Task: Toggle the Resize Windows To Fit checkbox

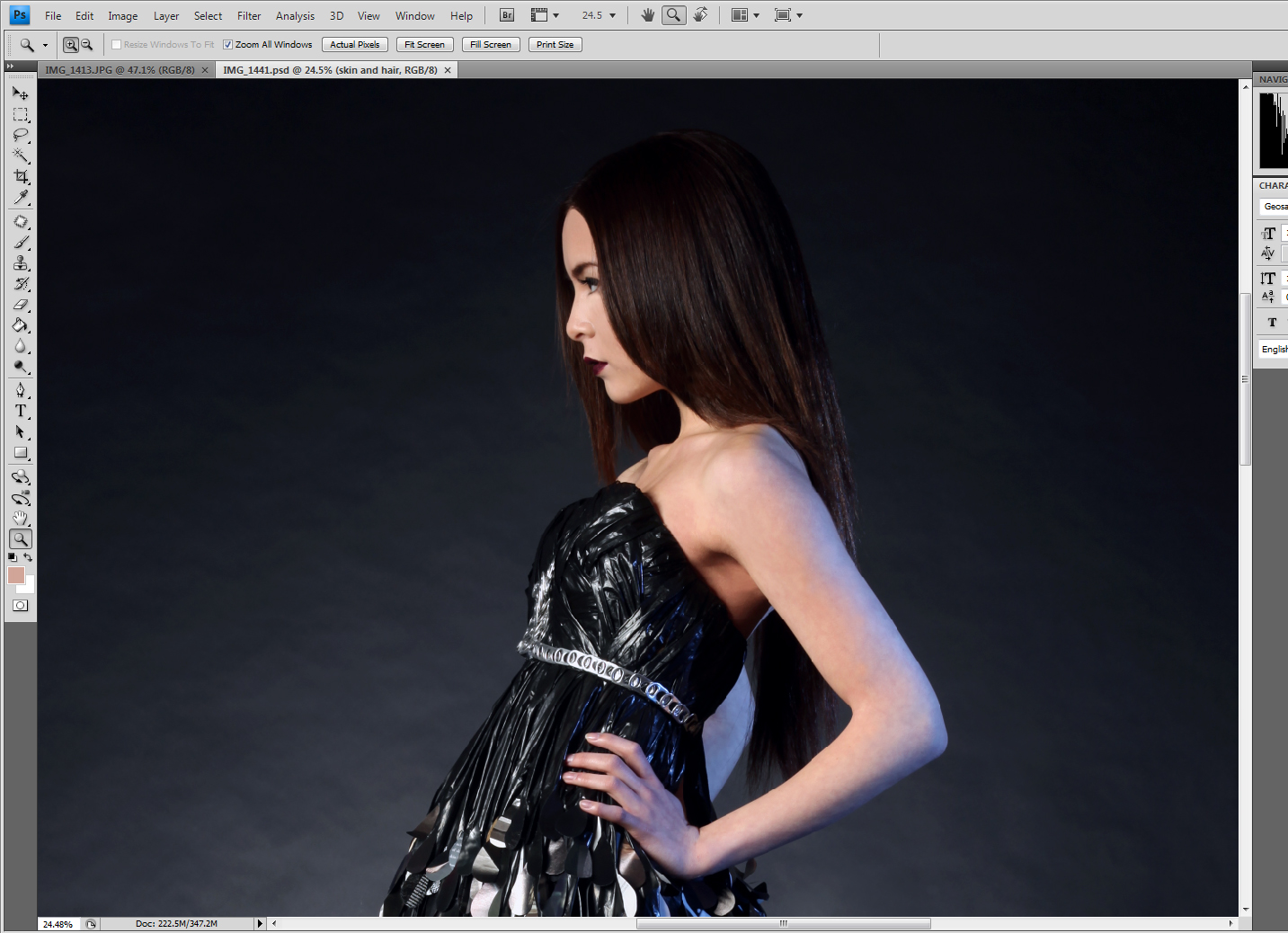Action: [116, 45]
